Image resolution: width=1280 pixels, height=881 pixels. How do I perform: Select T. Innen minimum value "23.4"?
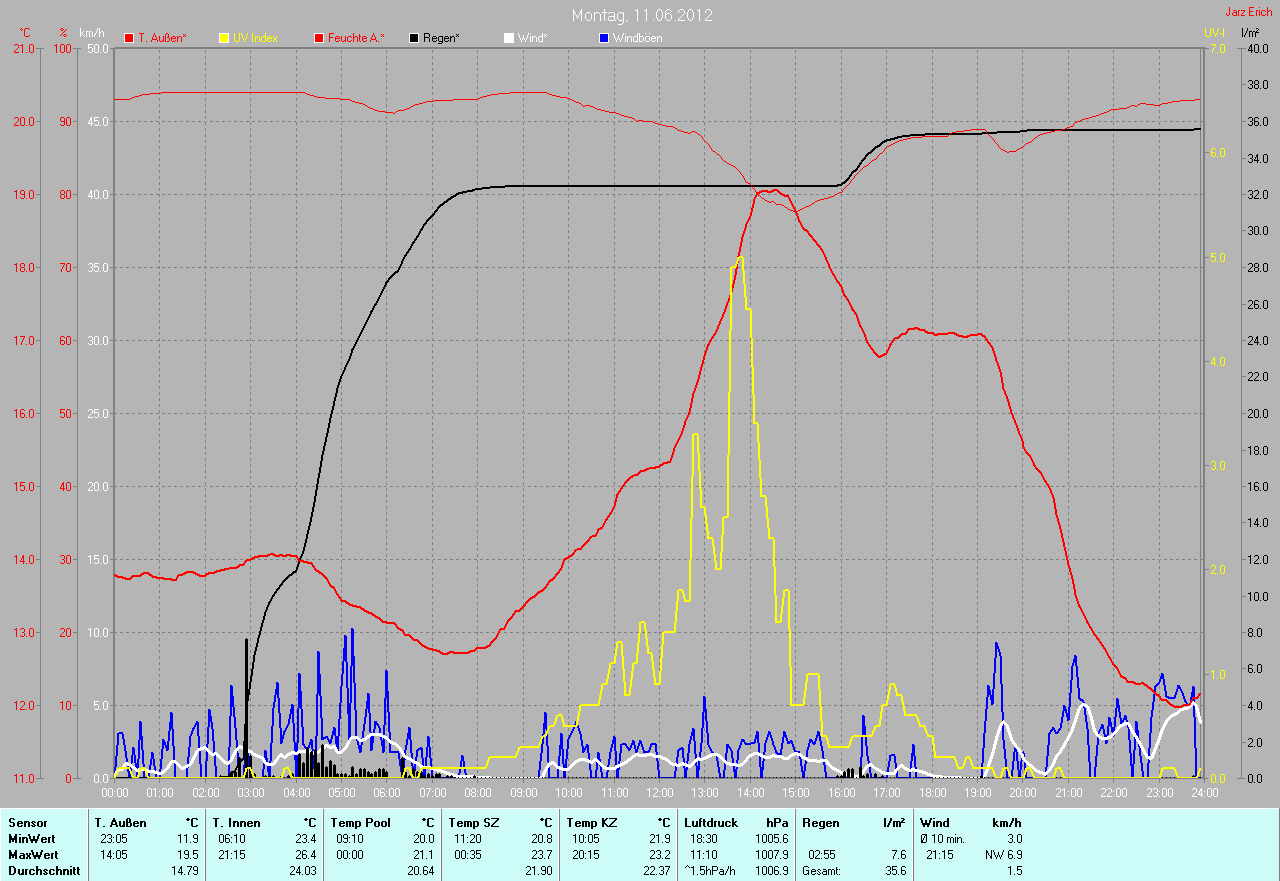pyautogui.click(x=305, y=839)
